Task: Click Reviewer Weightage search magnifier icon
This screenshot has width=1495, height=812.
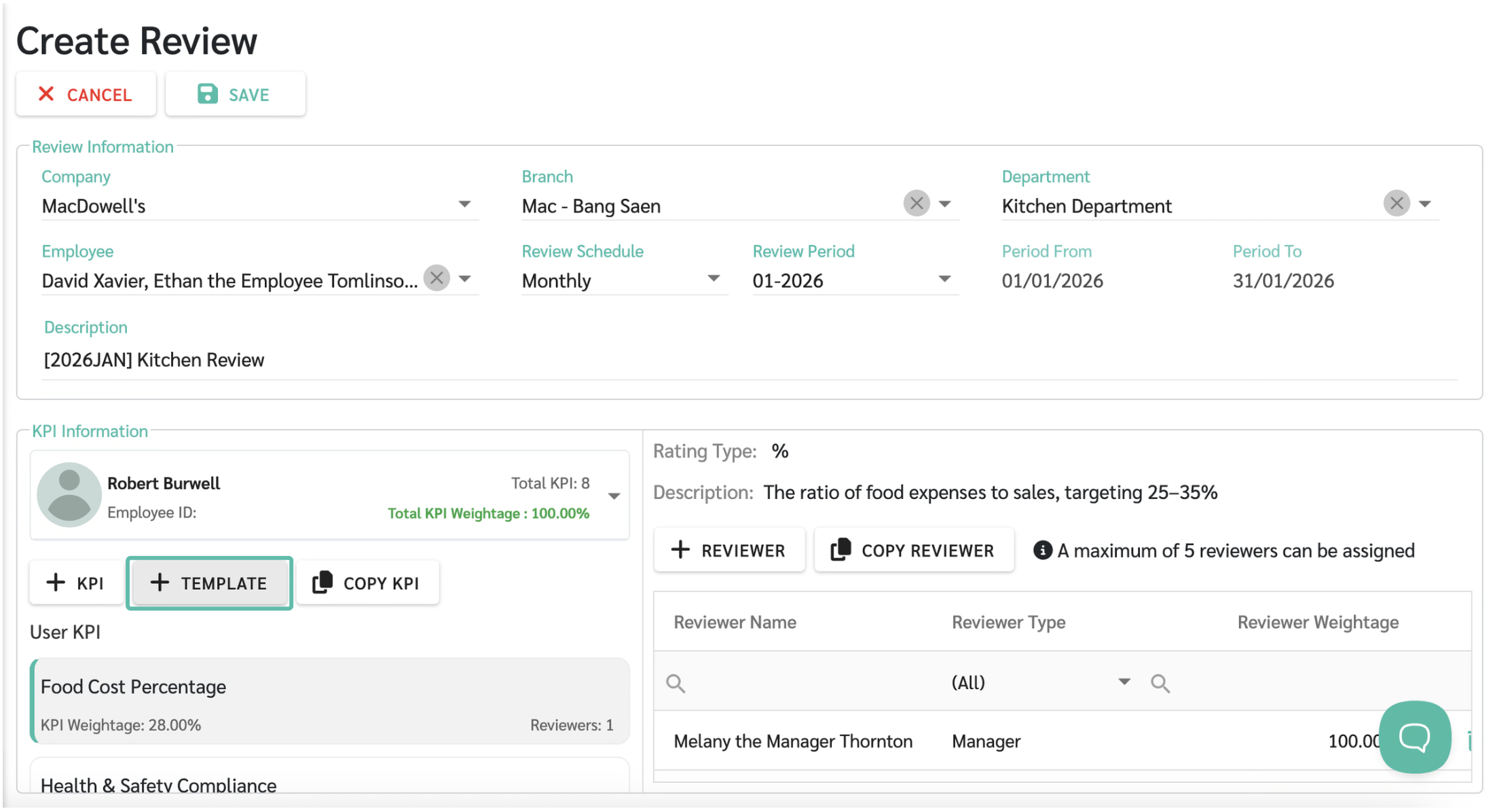Action: [x=1160, y=683]
